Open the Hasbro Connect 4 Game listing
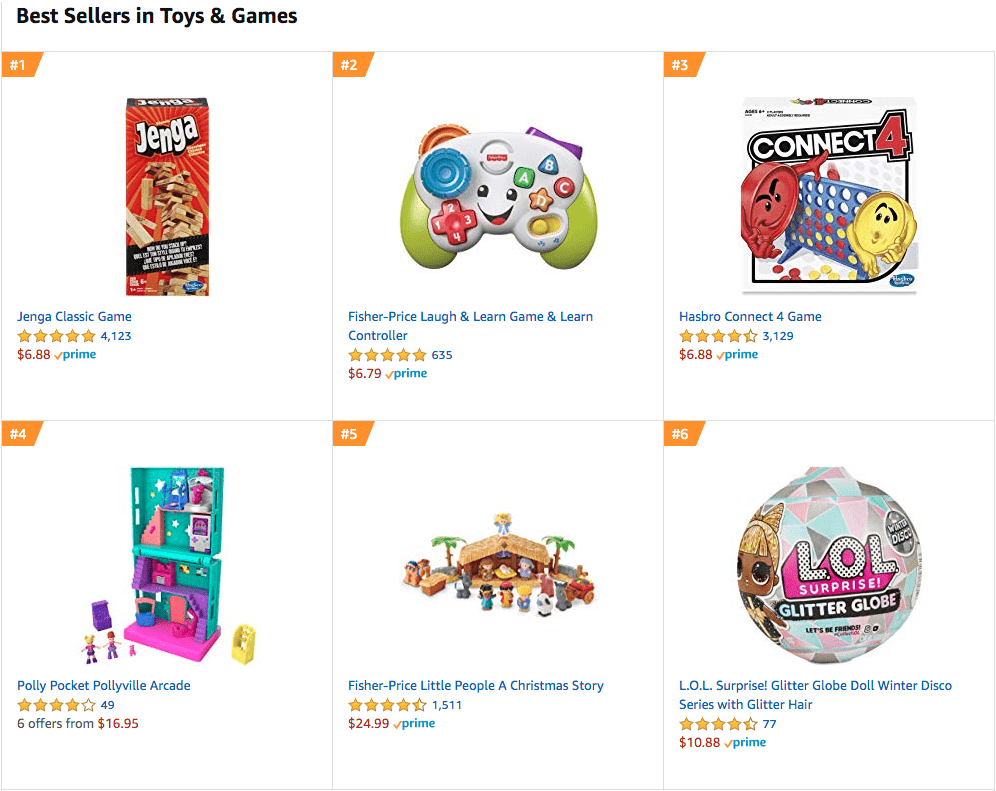996x791 pixels. (x=751, y=316)
